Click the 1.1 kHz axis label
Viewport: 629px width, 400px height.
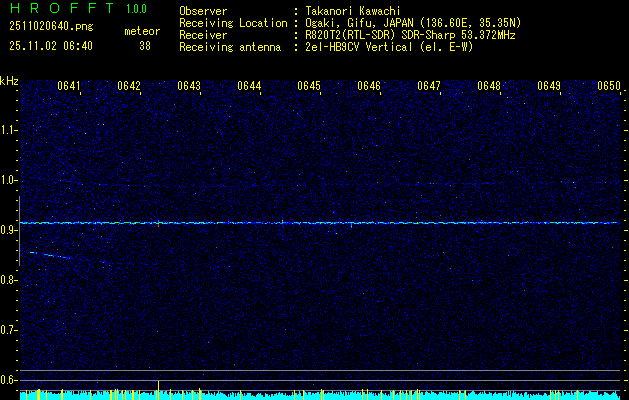(9, 130)
